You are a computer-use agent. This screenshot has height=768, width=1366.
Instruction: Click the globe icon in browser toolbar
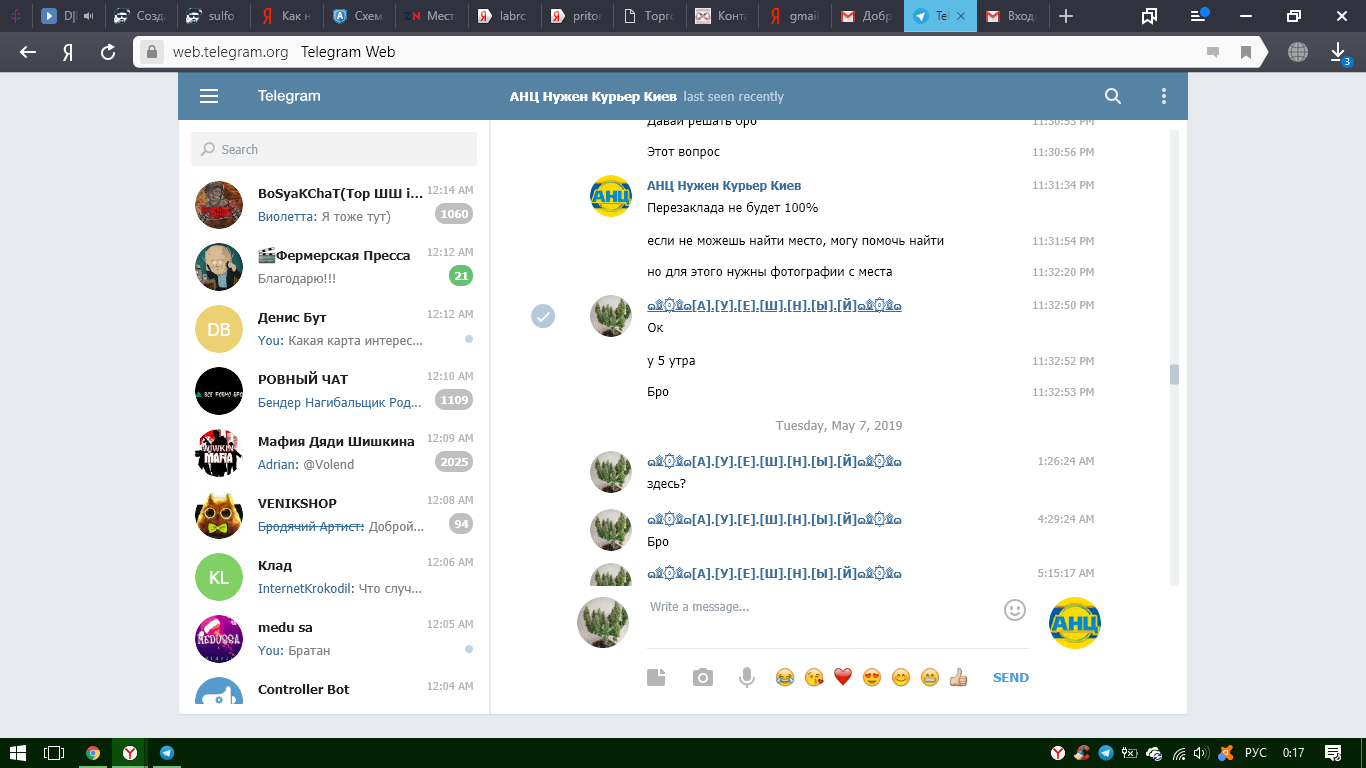tap(1298, 52)
